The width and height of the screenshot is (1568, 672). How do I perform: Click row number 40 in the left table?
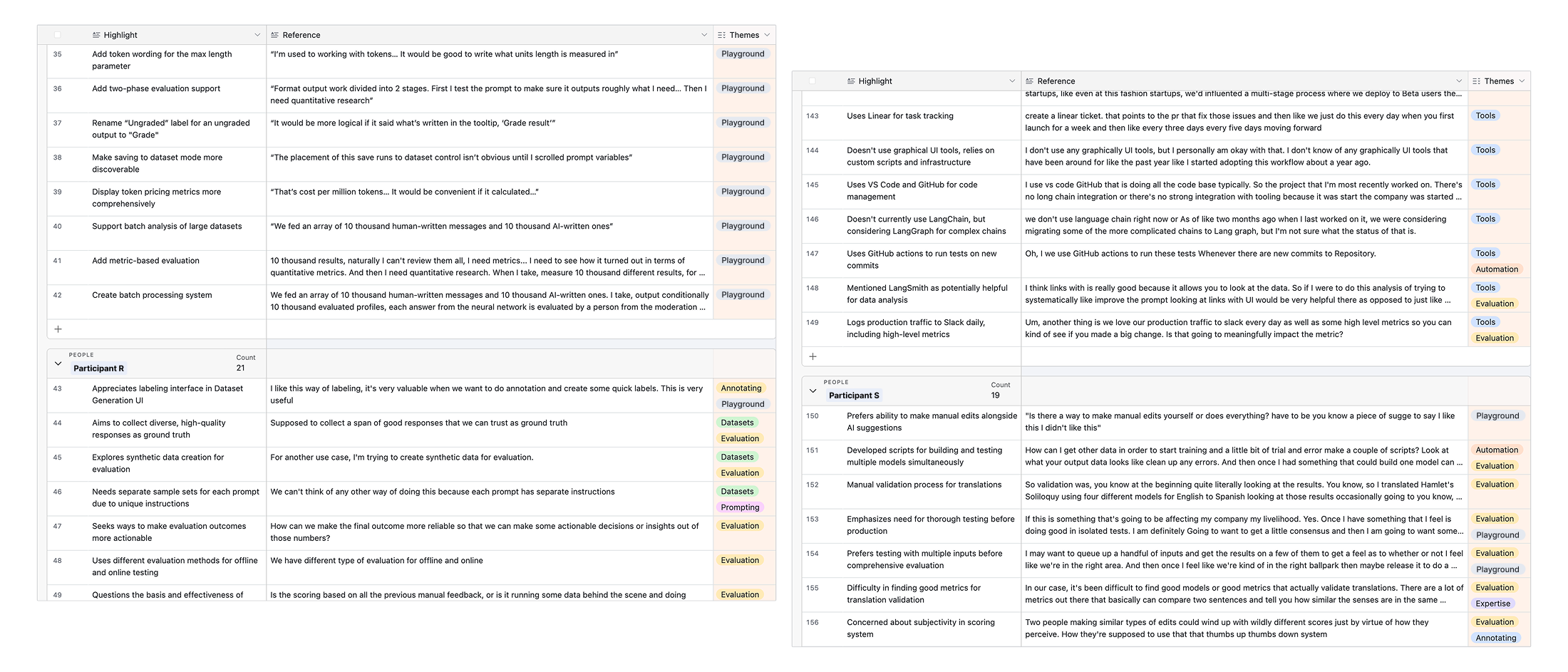click(58, 227)
